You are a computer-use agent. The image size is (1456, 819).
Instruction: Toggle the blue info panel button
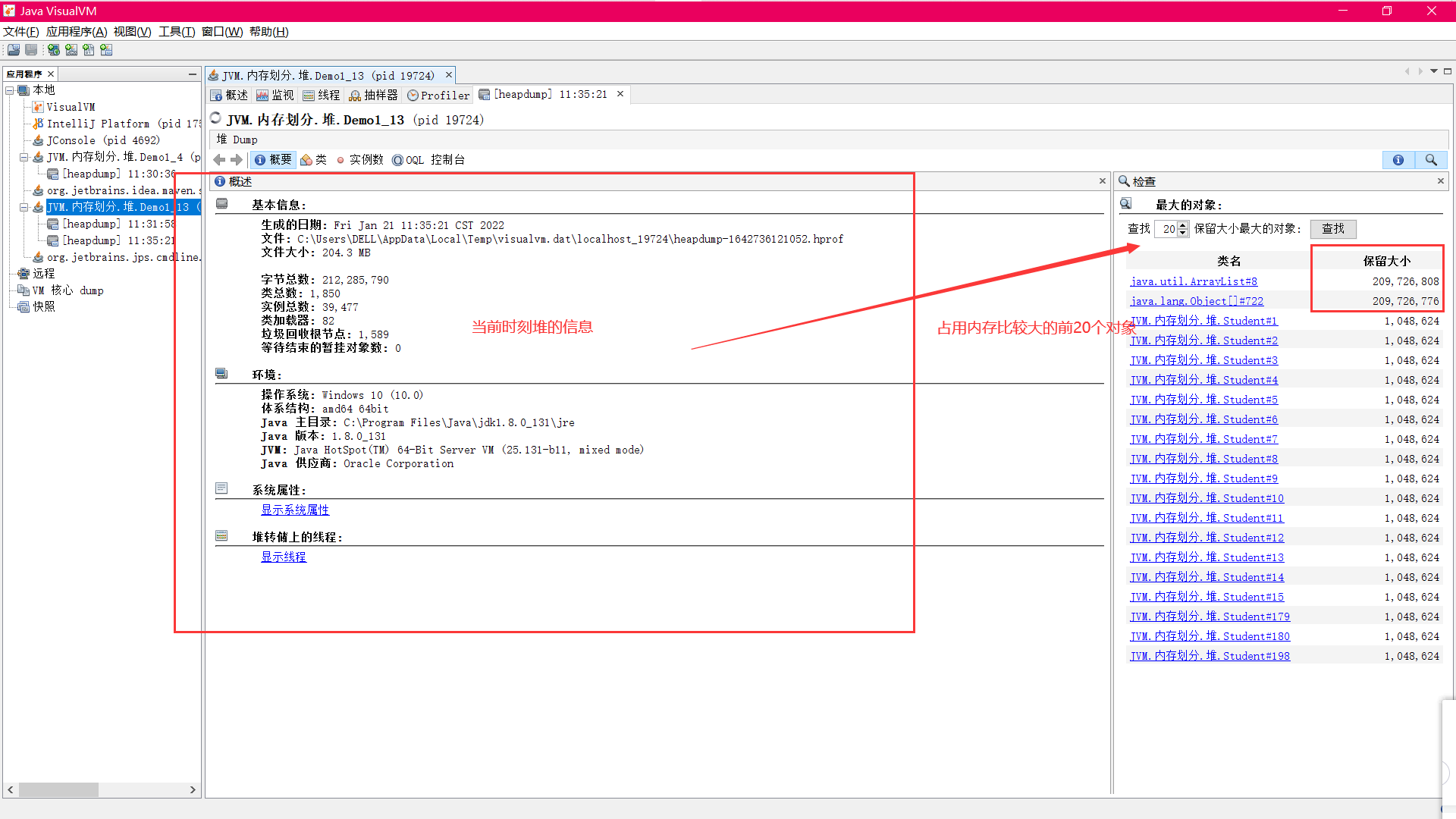(1398, 160)
